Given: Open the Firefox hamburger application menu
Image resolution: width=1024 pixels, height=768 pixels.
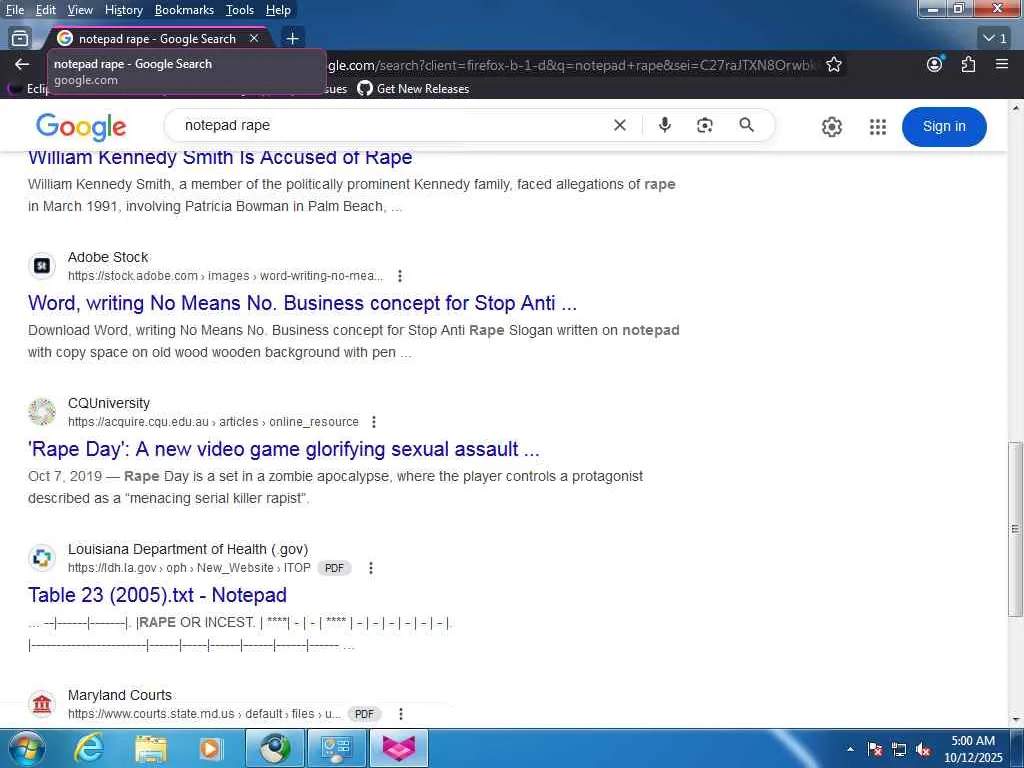Looking at the screenshot, I should [x=1002, y=64].
